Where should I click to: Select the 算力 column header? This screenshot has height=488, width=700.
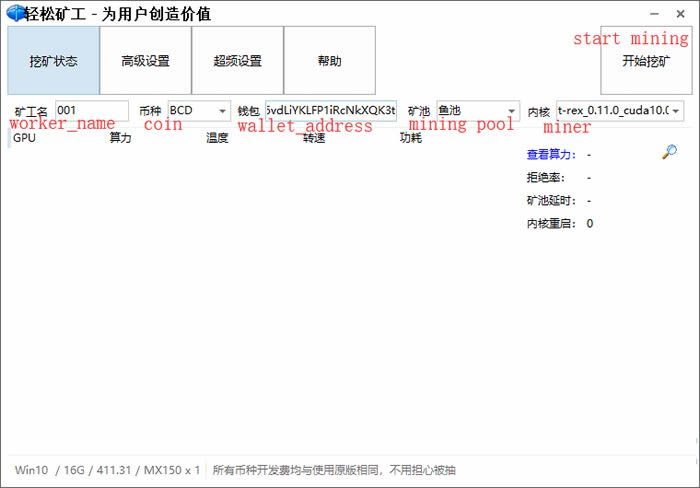click(120, 138)
